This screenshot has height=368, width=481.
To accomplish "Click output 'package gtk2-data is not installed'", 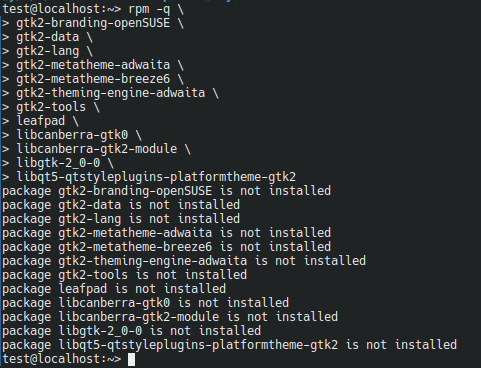I will (x=121, y=205).
